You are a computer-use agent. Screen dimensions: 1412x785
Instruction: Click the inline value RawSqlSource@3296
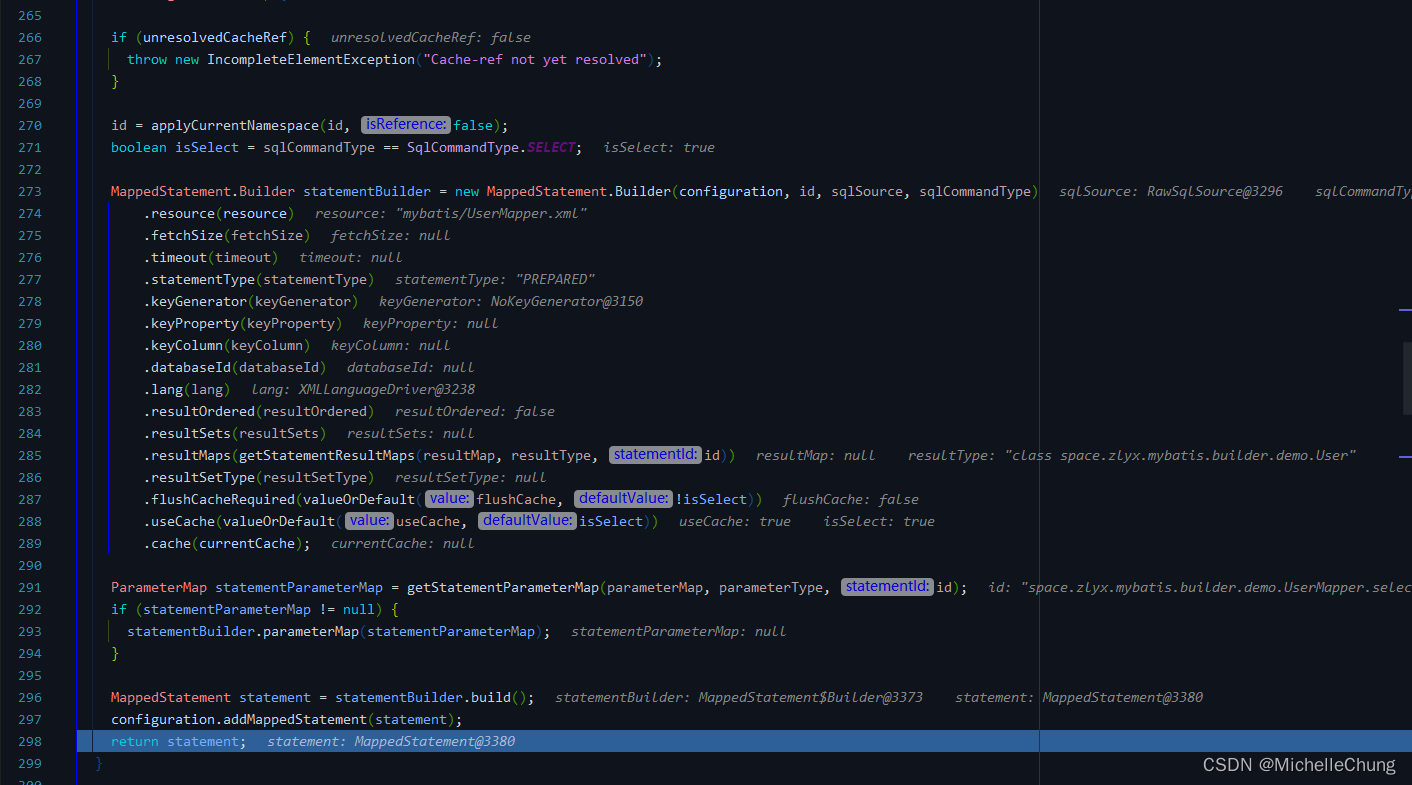tap(1215, 191)
